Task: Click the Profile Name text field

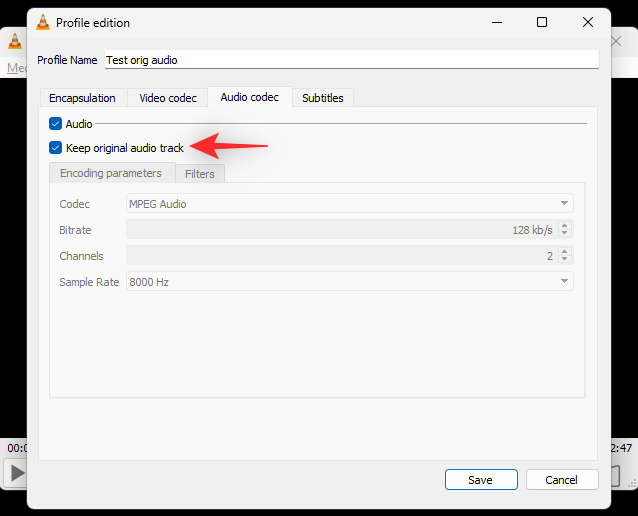Action: (x=352, y=60)
